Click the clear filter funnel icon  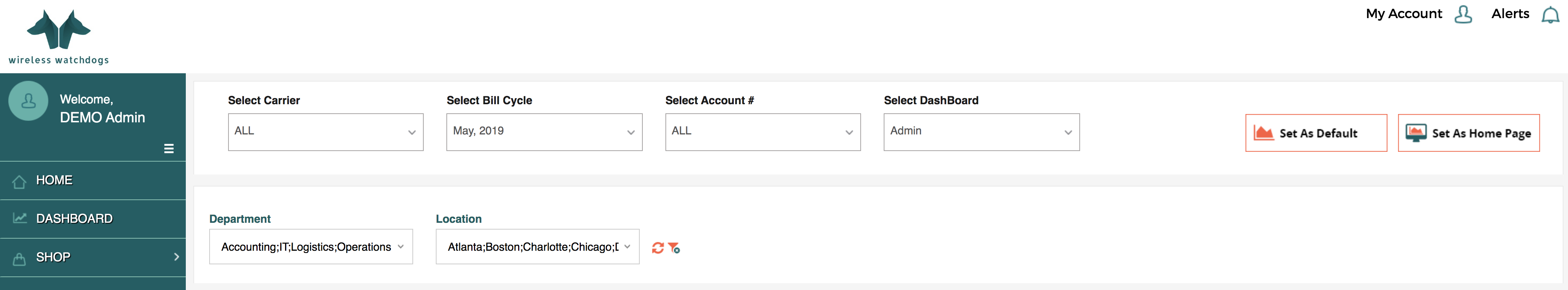click(674, 248)
